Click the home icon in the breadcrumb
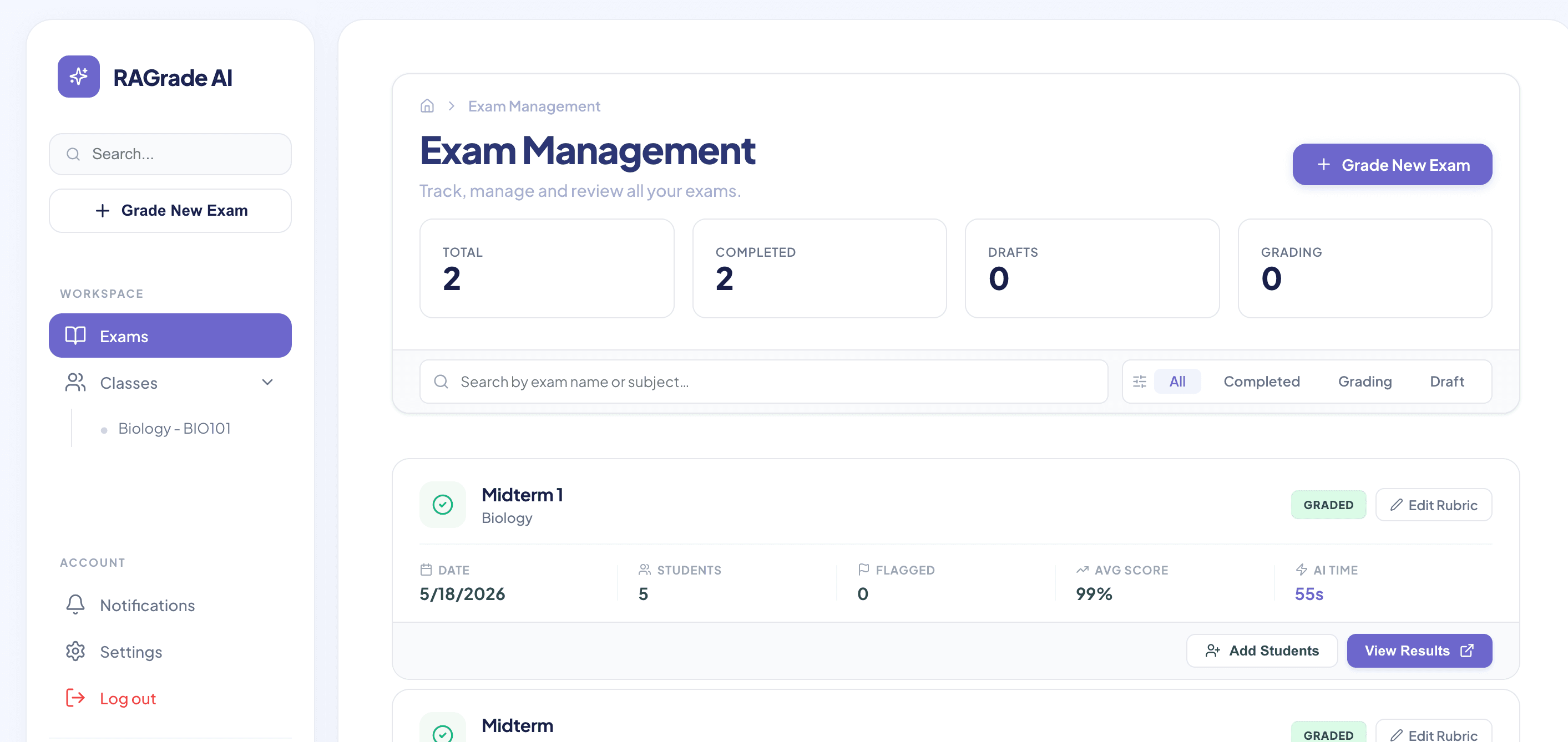Viewport: 1568px width, 742px height. (427, 106)
